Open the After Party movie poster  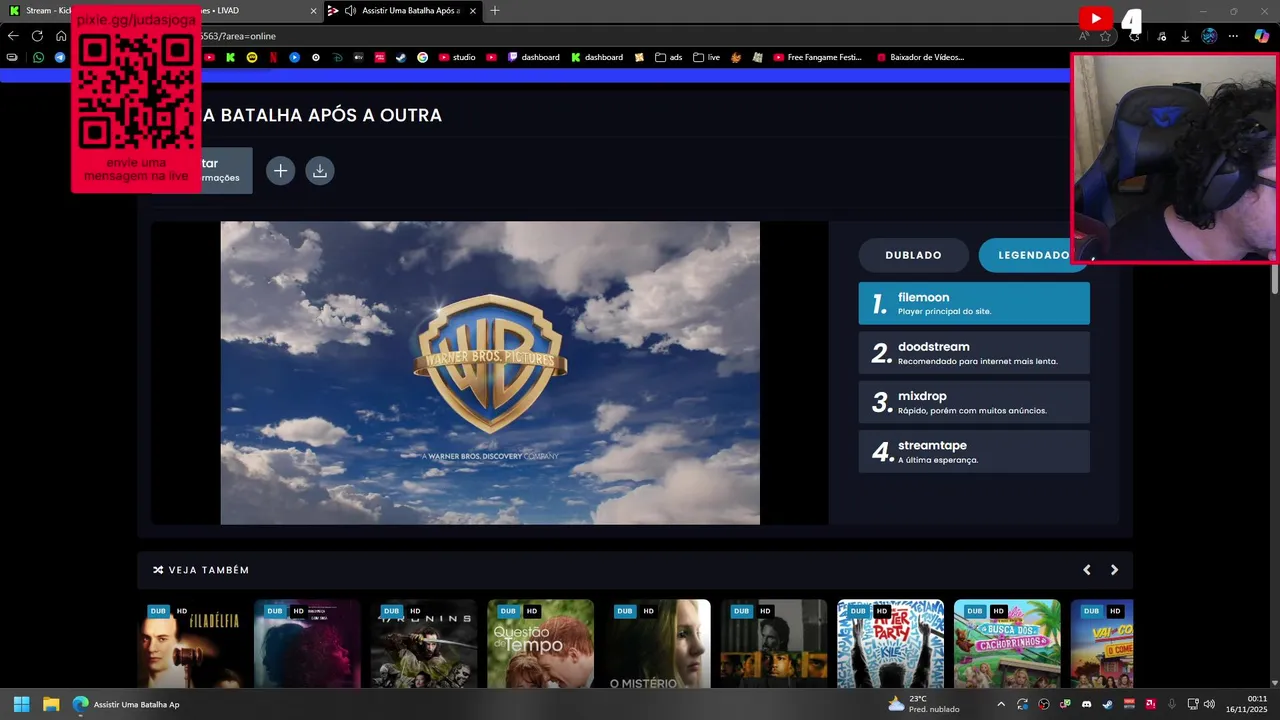[890, 644]
